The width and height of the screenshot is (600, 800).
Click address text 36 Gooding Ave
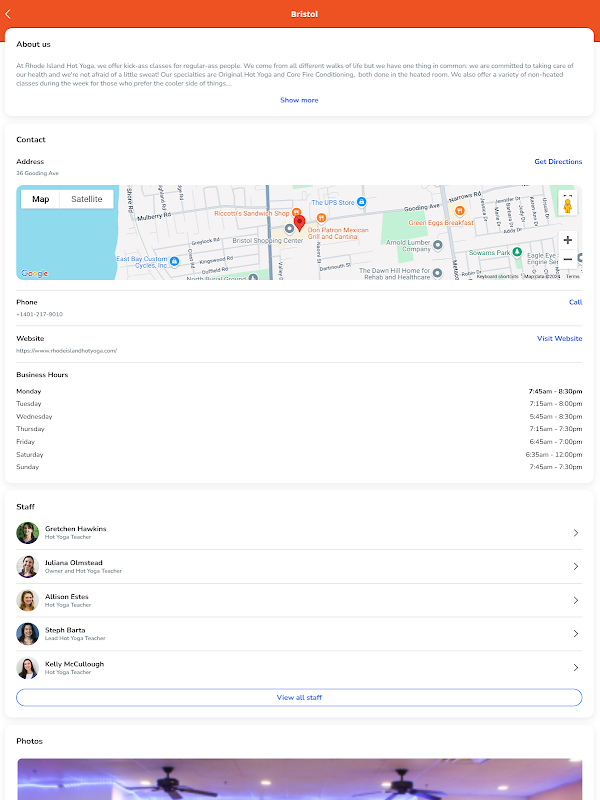click(37, 173)
